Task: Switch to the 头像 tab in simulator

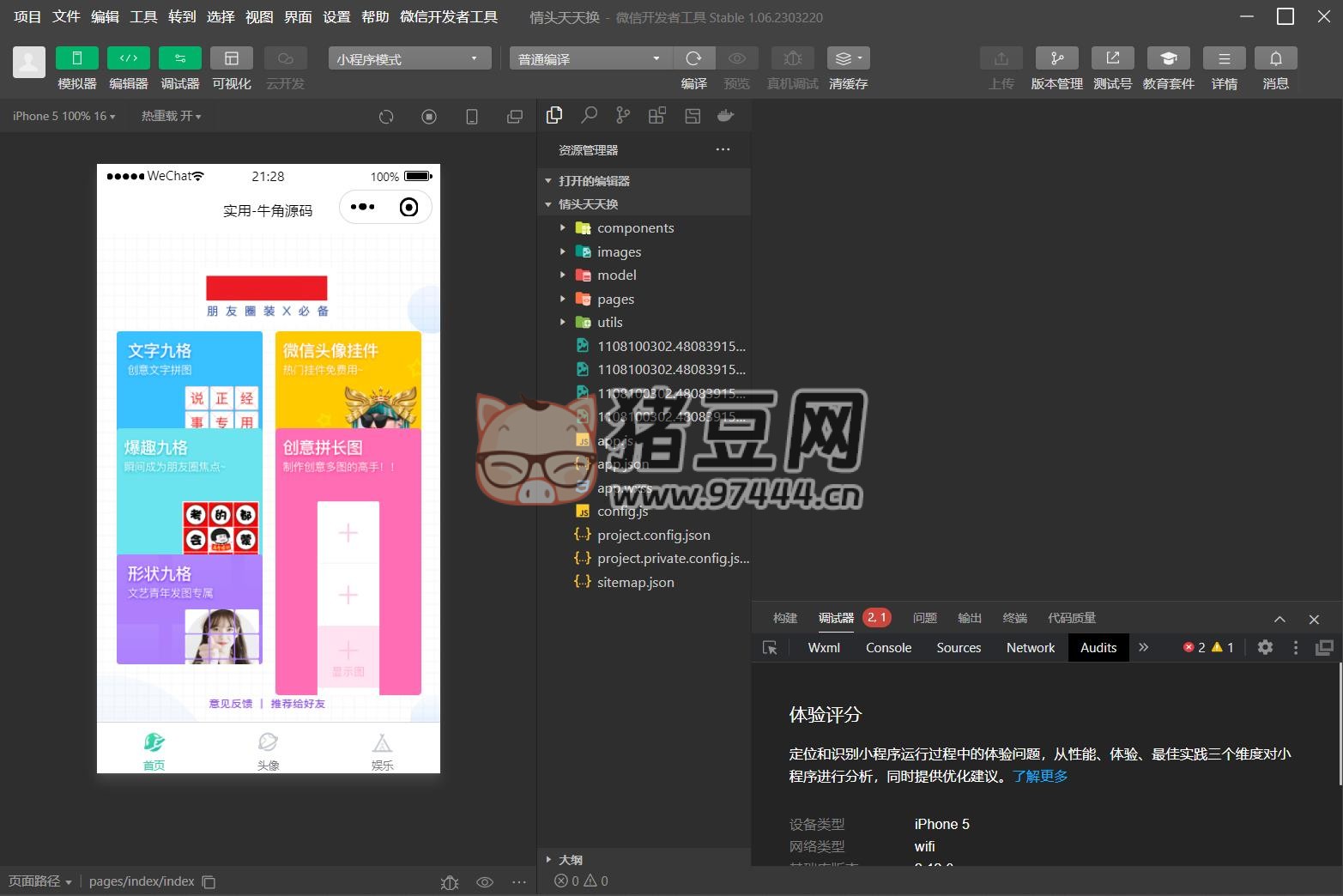Action: [268, 751]
